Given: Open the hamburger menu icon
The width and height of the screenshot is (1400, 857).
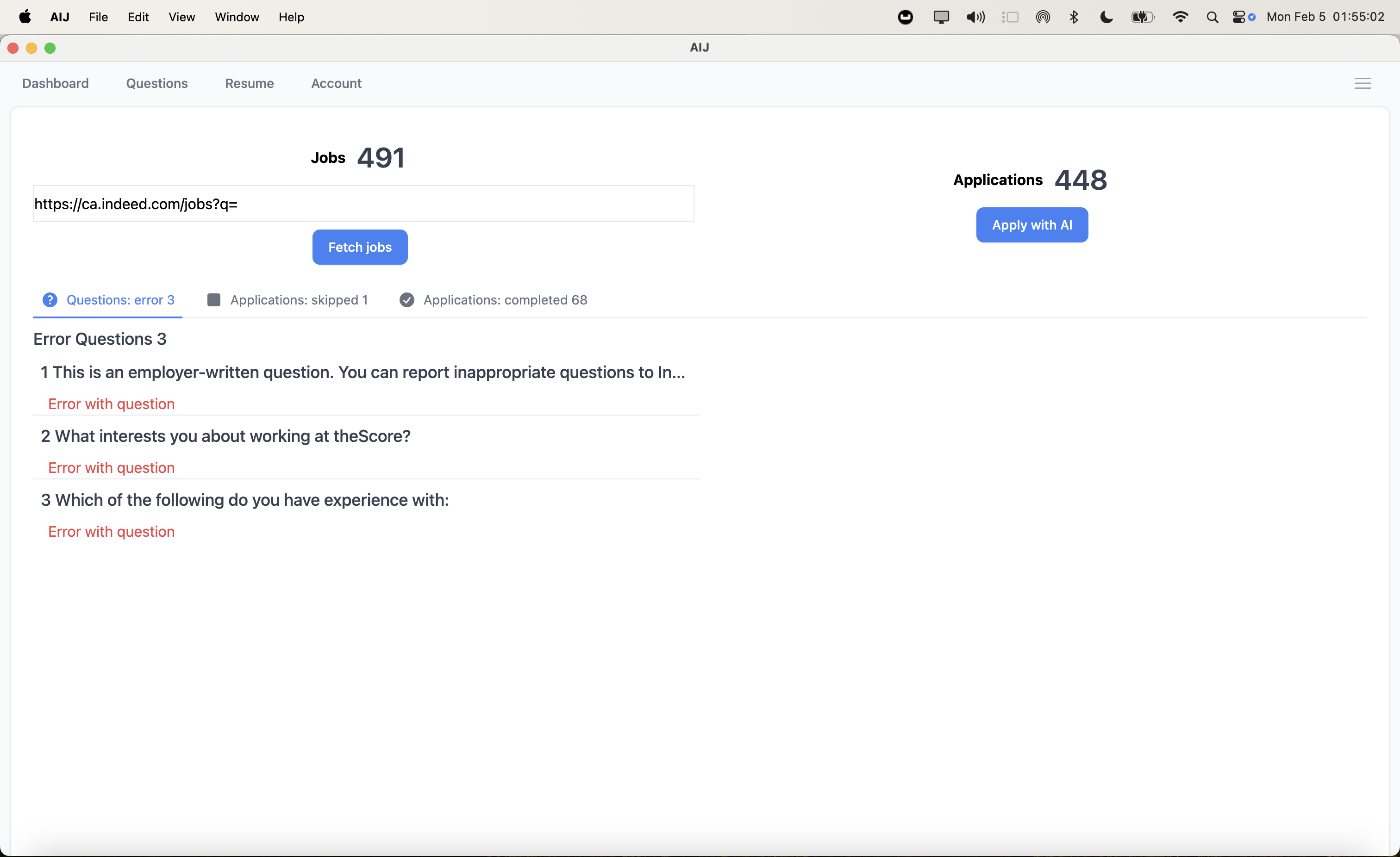Looking at the screenshot, I should coord(1362,83).
